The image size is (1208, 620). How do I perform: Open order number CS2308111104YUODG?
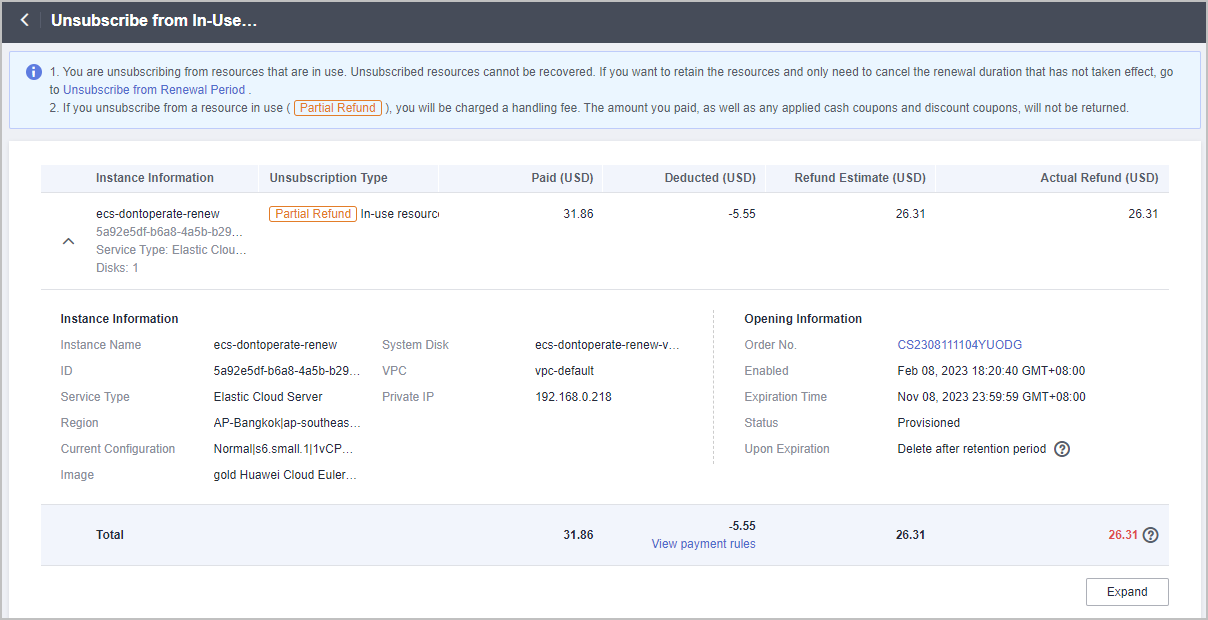pyautogui.click(x=959, y=345)
